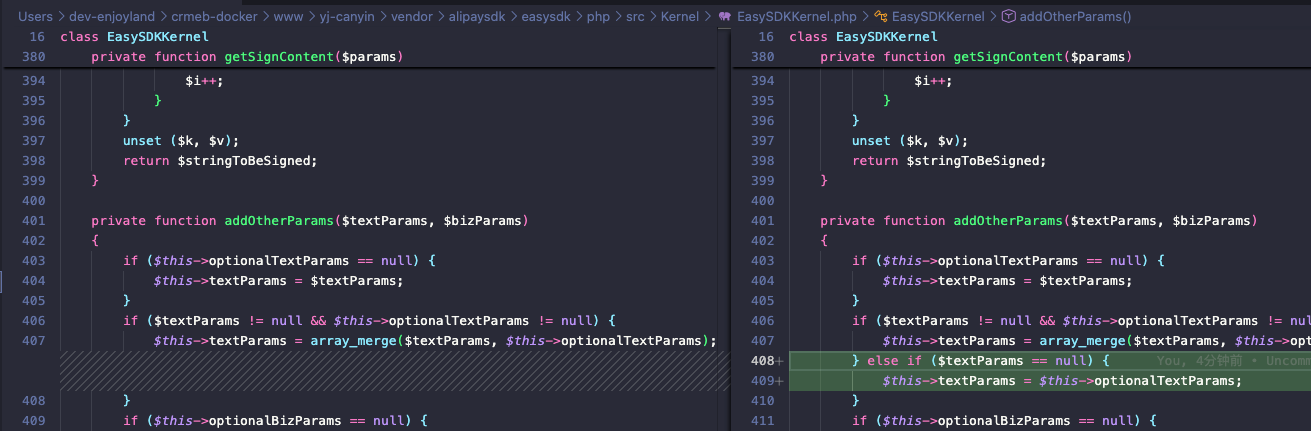Screen dimensions: 1311x431
Task: Click the class symbol icon before EasySDKKernel
Action: [x=880, y=17]
